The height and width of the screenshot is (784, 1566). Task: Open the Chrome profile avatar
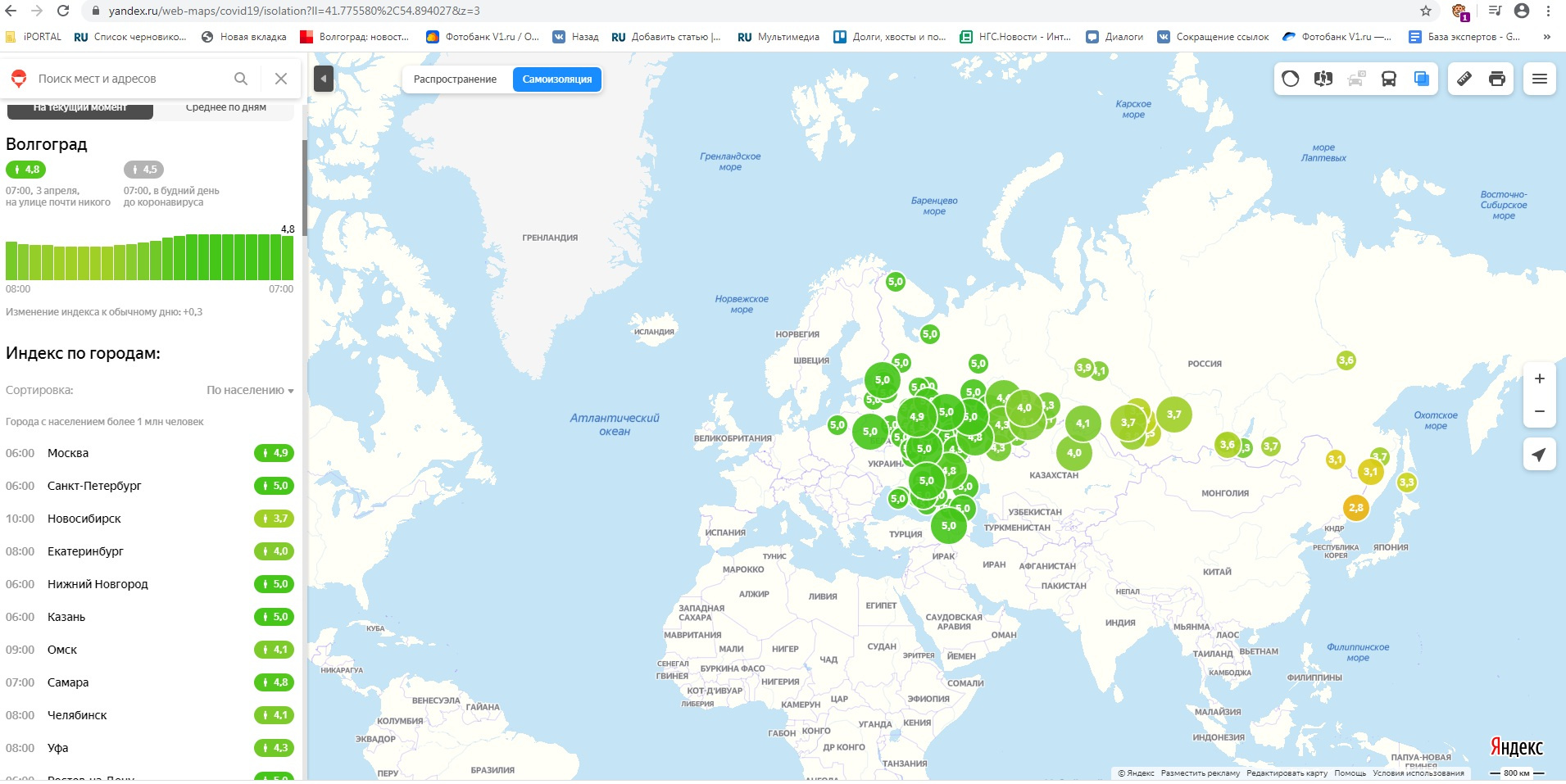pos(1522,11)
